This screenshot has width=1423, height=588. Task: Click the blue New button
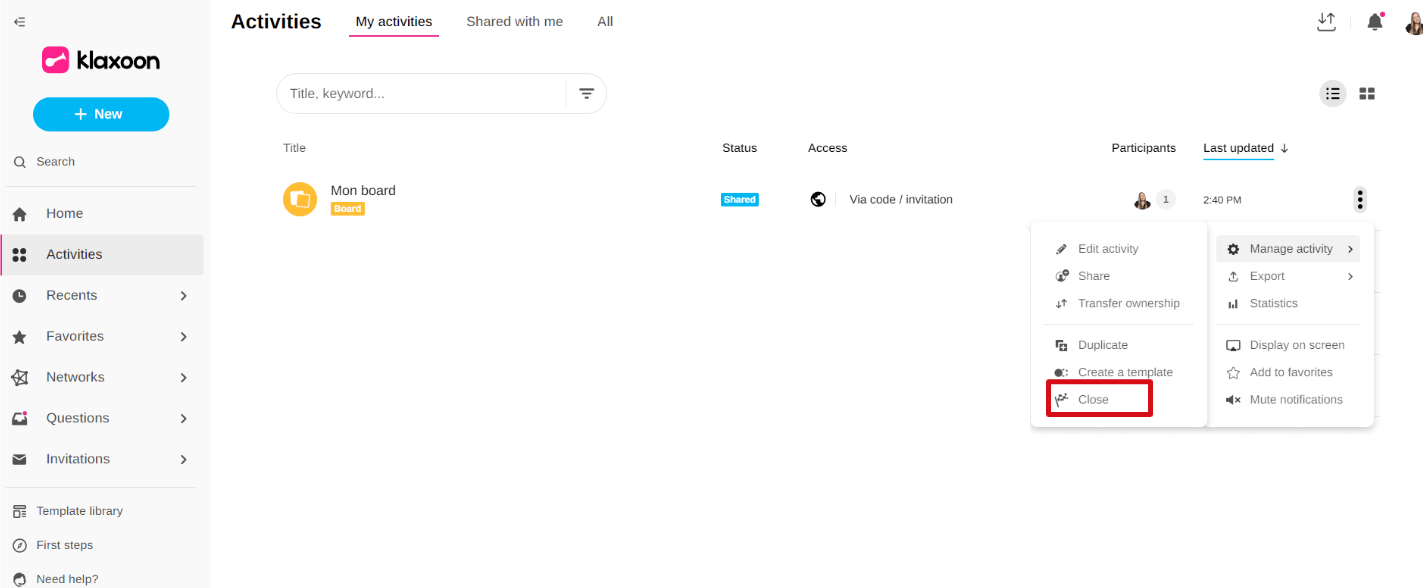click(101, 114)
